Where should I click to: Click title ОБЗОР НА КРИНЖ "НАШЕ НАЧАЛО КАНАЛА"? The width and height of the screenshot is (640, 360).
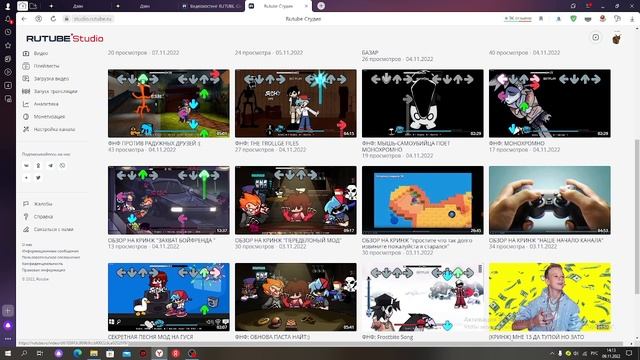point(546,240)
